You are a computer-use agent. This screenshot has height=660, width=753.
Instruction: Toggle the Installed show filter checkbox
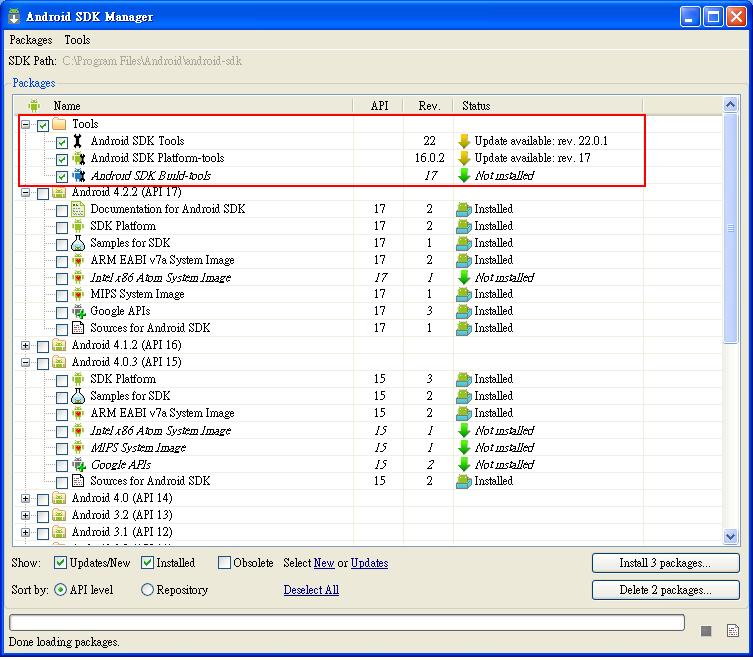147,562
